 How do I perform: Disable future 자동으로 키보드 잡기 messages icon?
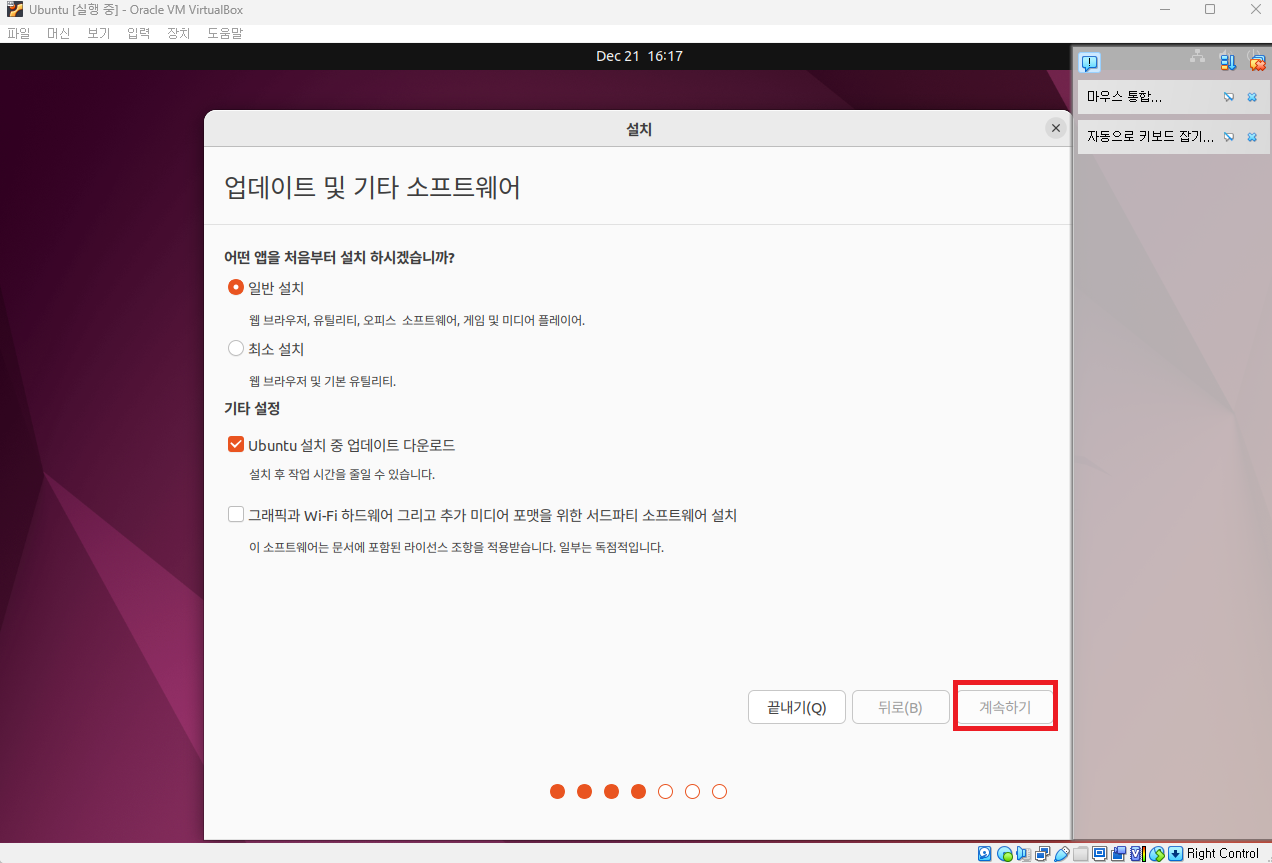point(1229,136)
